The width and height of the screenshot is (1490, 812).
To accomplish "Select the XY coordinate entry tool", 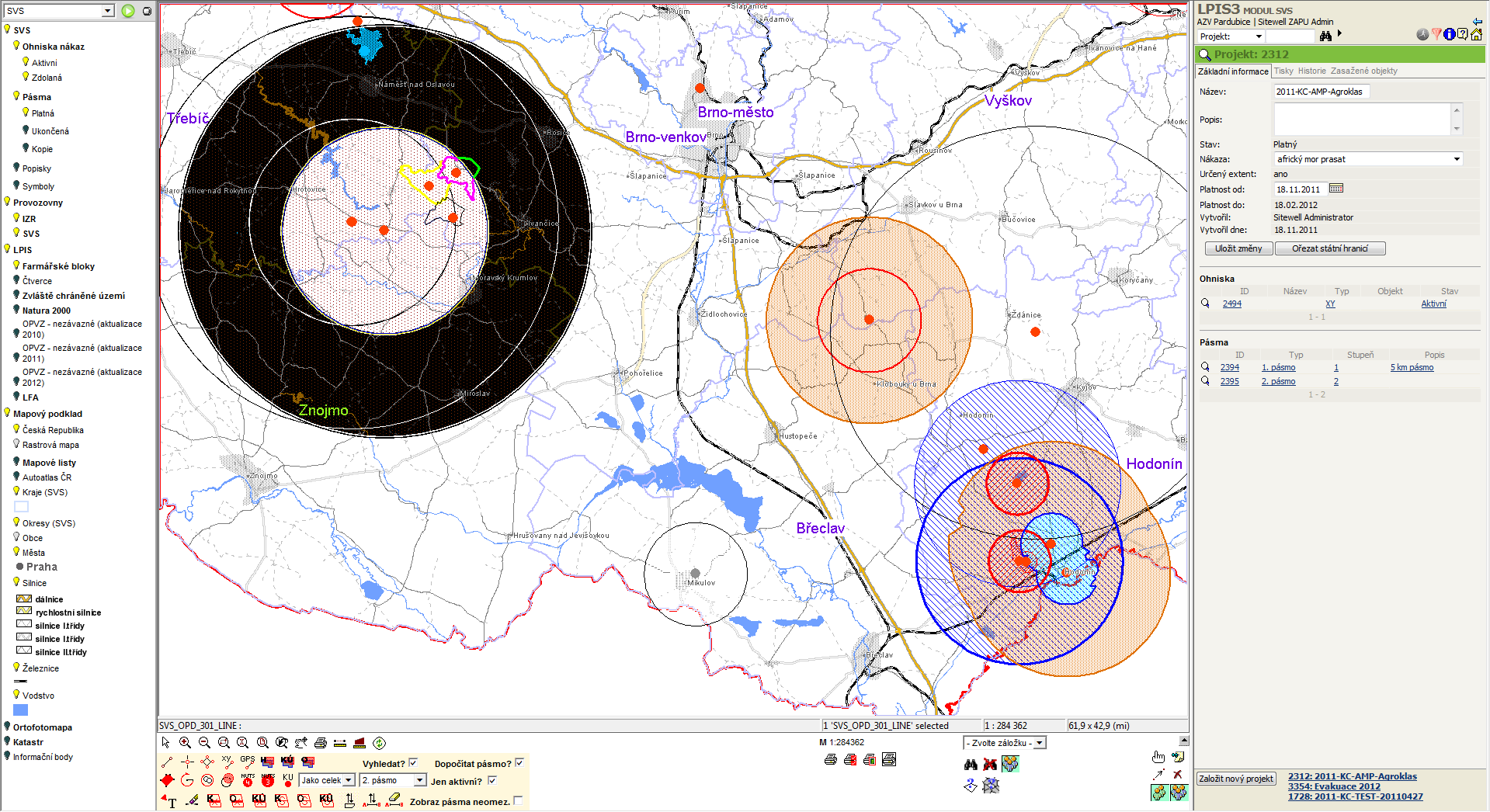I will pyautogui.click(x=227, y=761).
